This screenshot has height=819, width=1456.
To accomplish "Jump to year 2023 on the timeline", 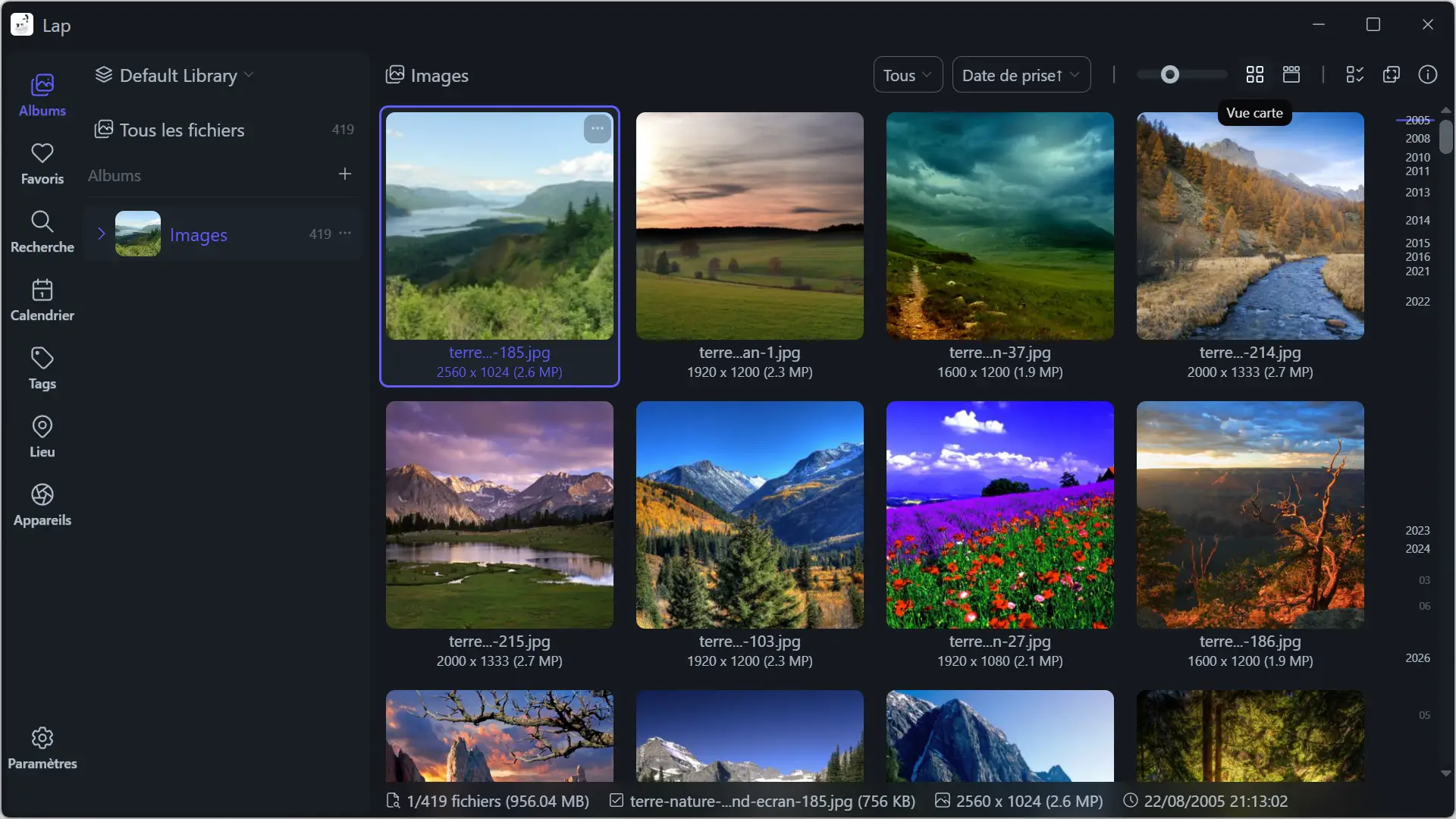I will pyautogui.click(x=1417, y=530).
